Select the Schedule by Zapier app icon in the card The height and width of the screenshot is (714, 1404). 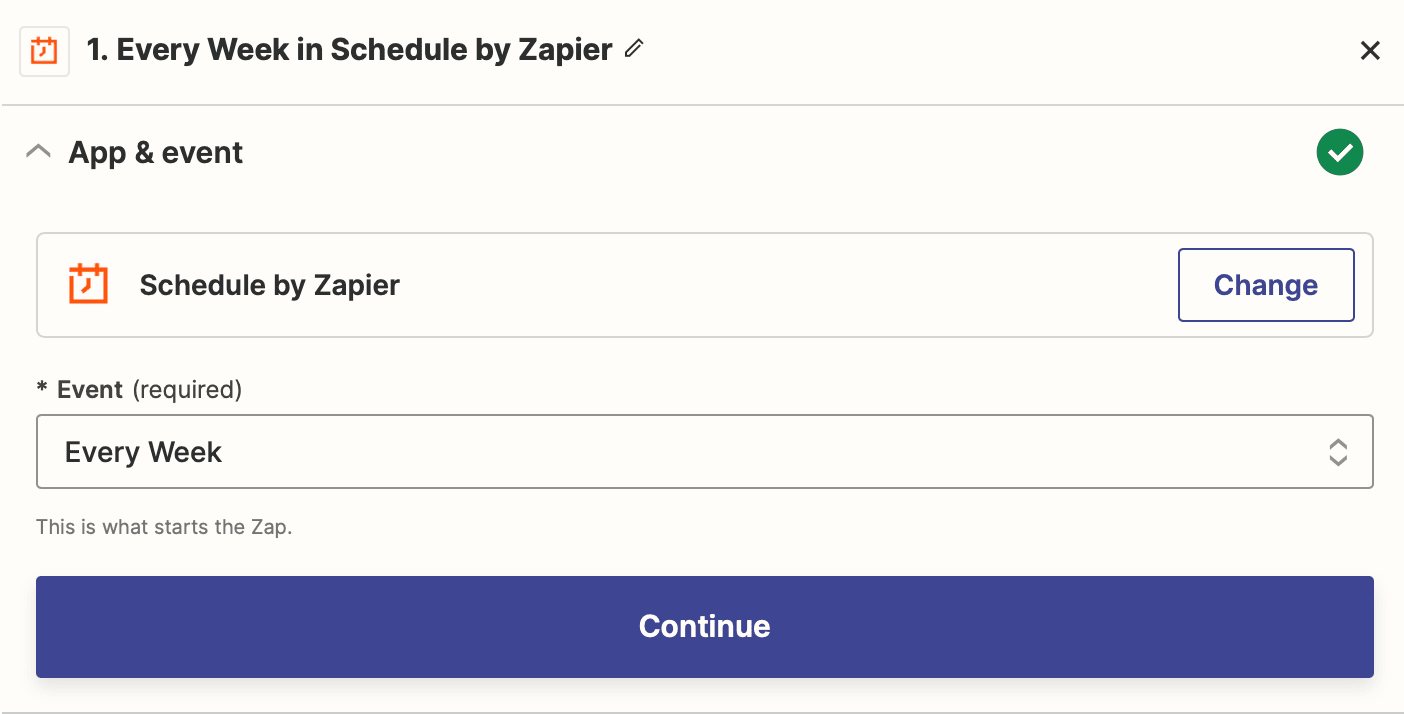pos(88,284)
